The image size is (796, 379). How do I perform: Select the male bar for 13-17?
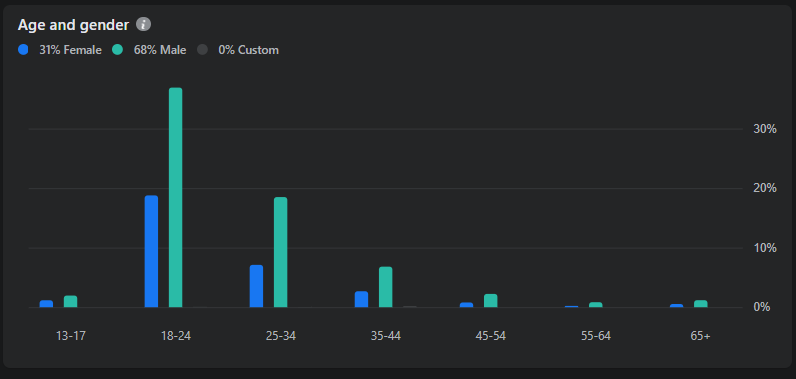[x=71, y=301]
